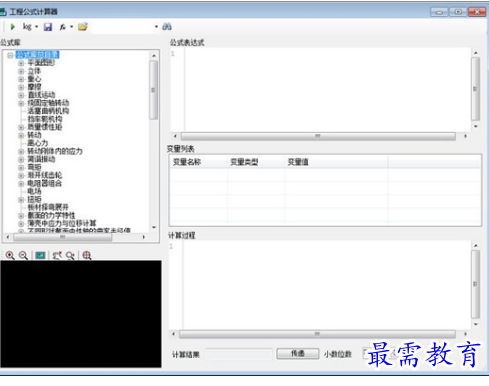Click the fx function icon
Screen dimensions: 489x386
click(x=63, y=27)
